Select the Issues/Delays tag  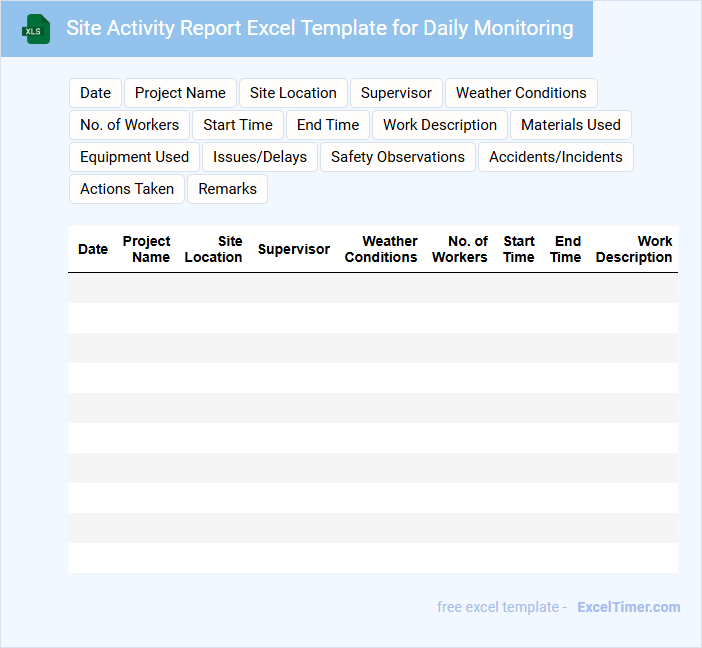coord(260,157)
